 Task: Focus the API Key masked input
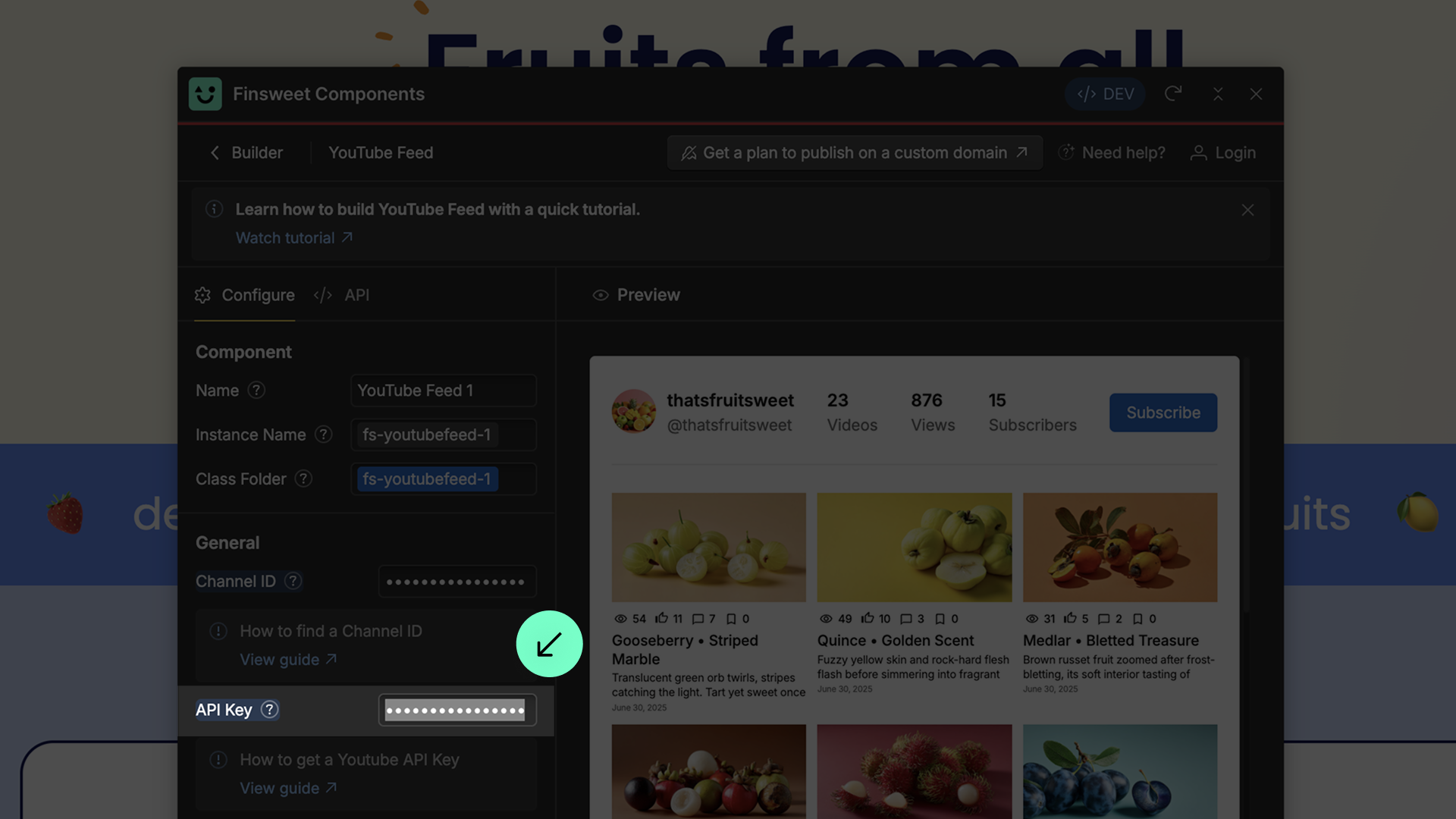457,711
